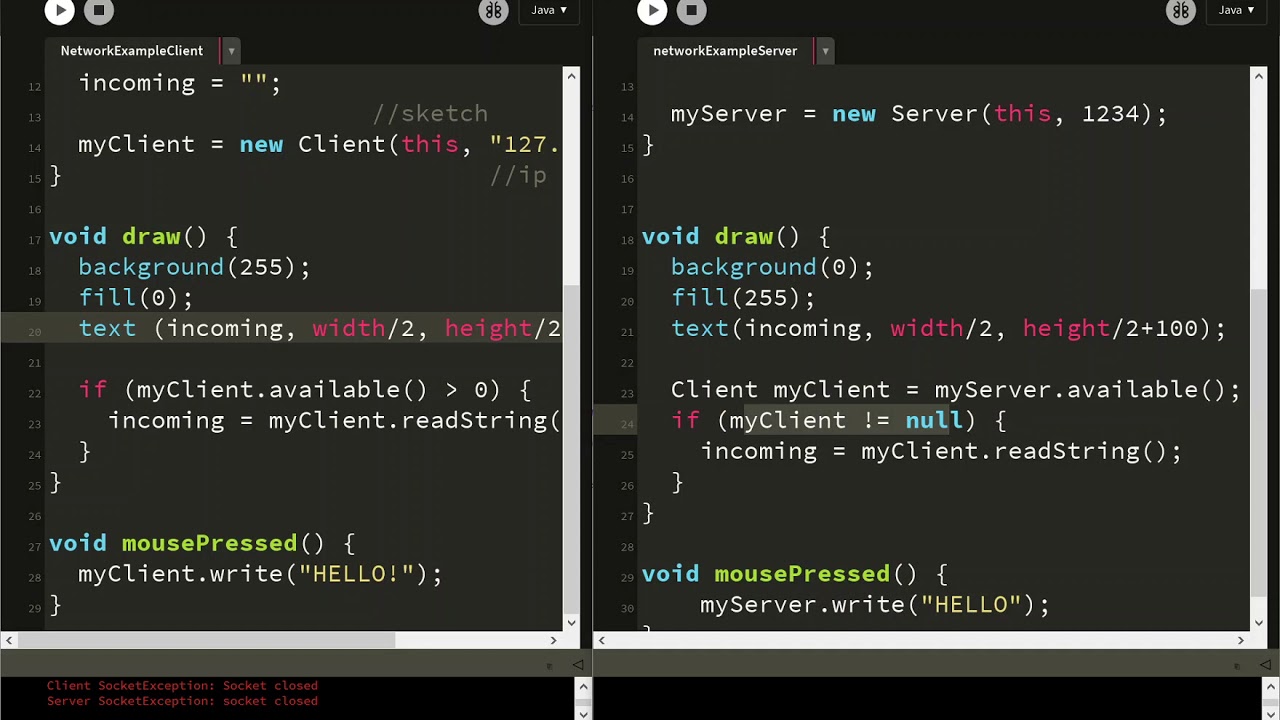Click 'Client myClient = myServer.available();' line
This screenshot has height=720, width=1280.
tap(955, 390)
